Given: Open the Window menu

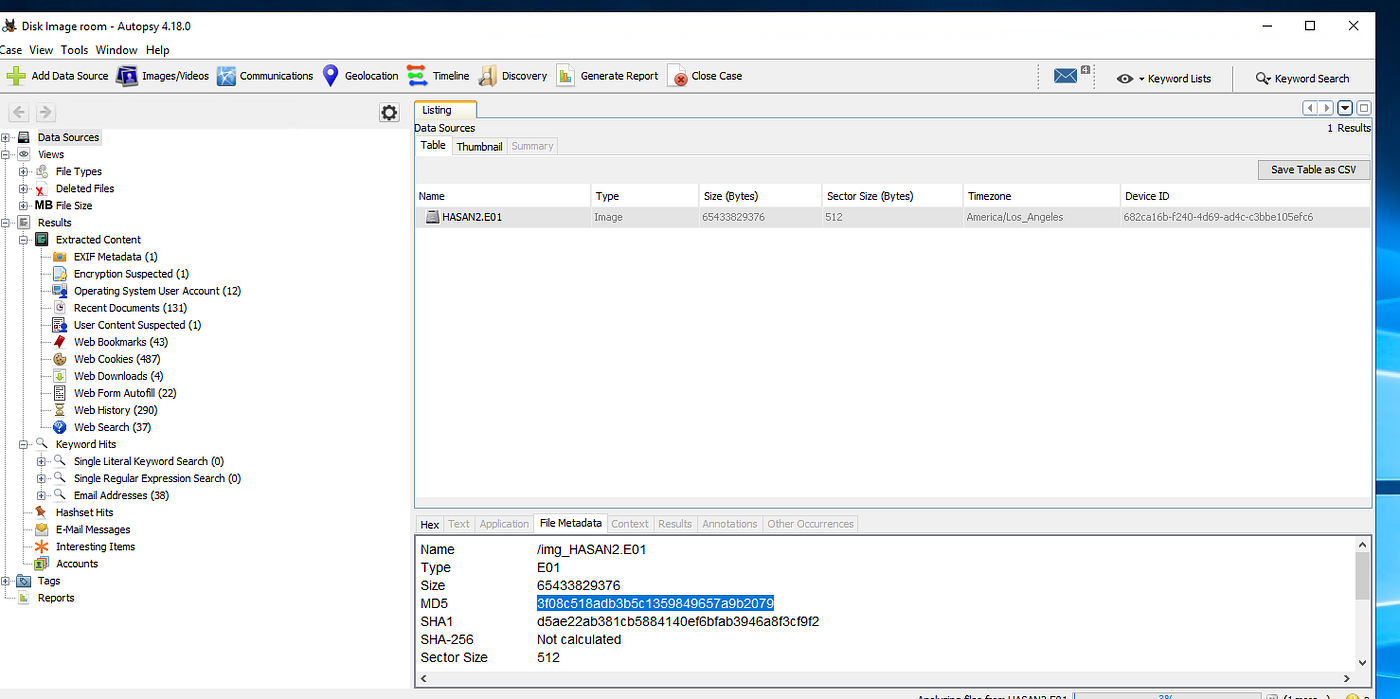Looking at the screenshot, I should (x=116, y=50).
